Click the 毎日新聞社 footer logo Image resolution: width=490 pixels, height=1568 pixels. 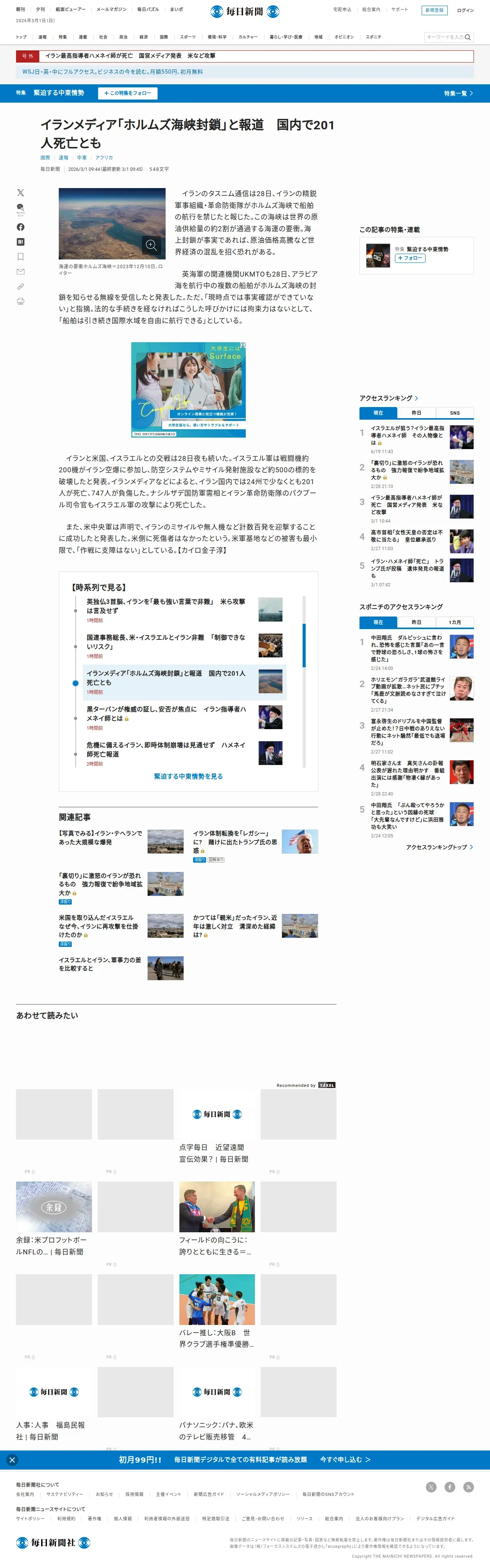53,1542
